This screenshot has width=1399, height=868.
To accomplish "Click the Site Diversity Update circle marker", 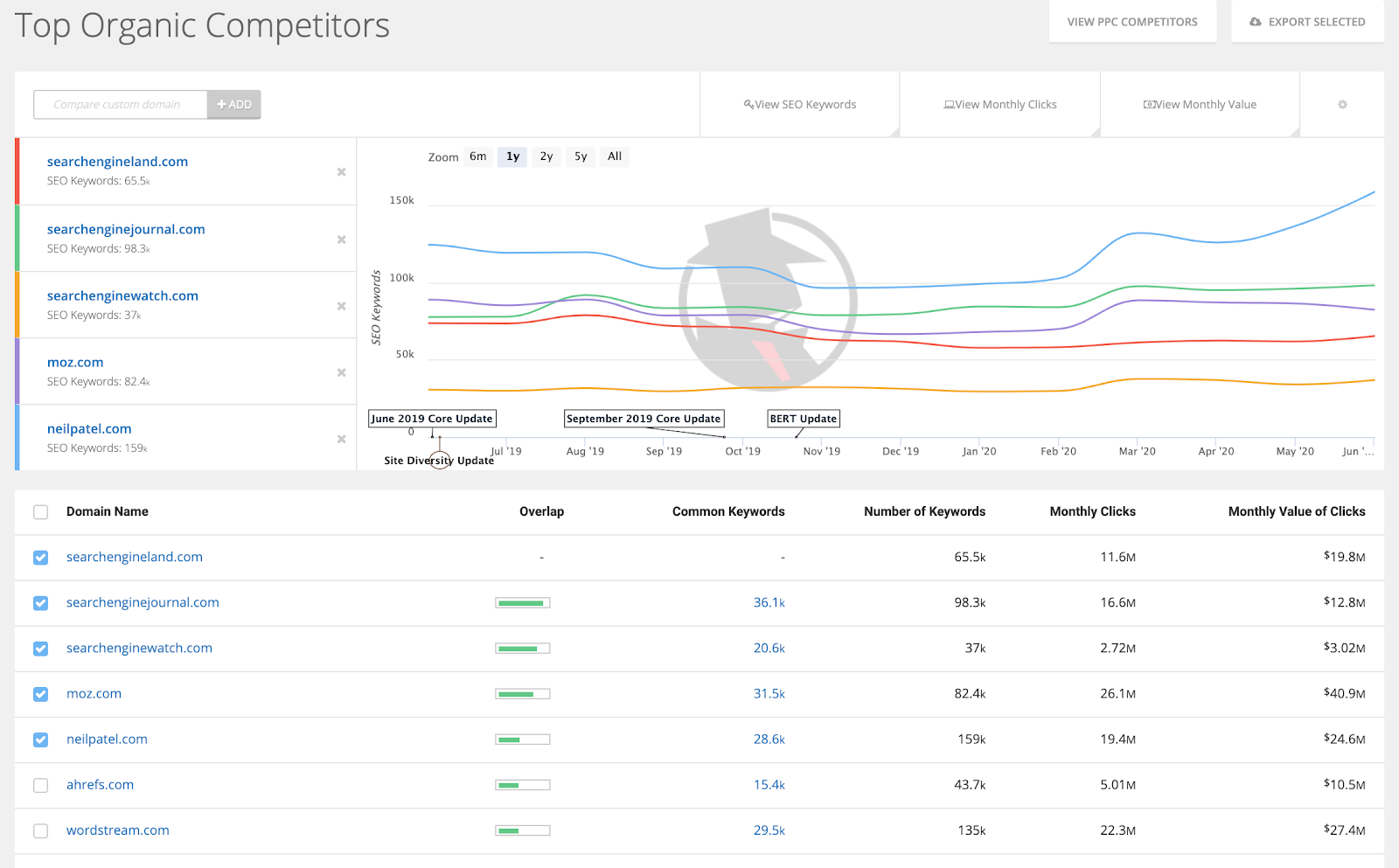I will pos(440,460).
